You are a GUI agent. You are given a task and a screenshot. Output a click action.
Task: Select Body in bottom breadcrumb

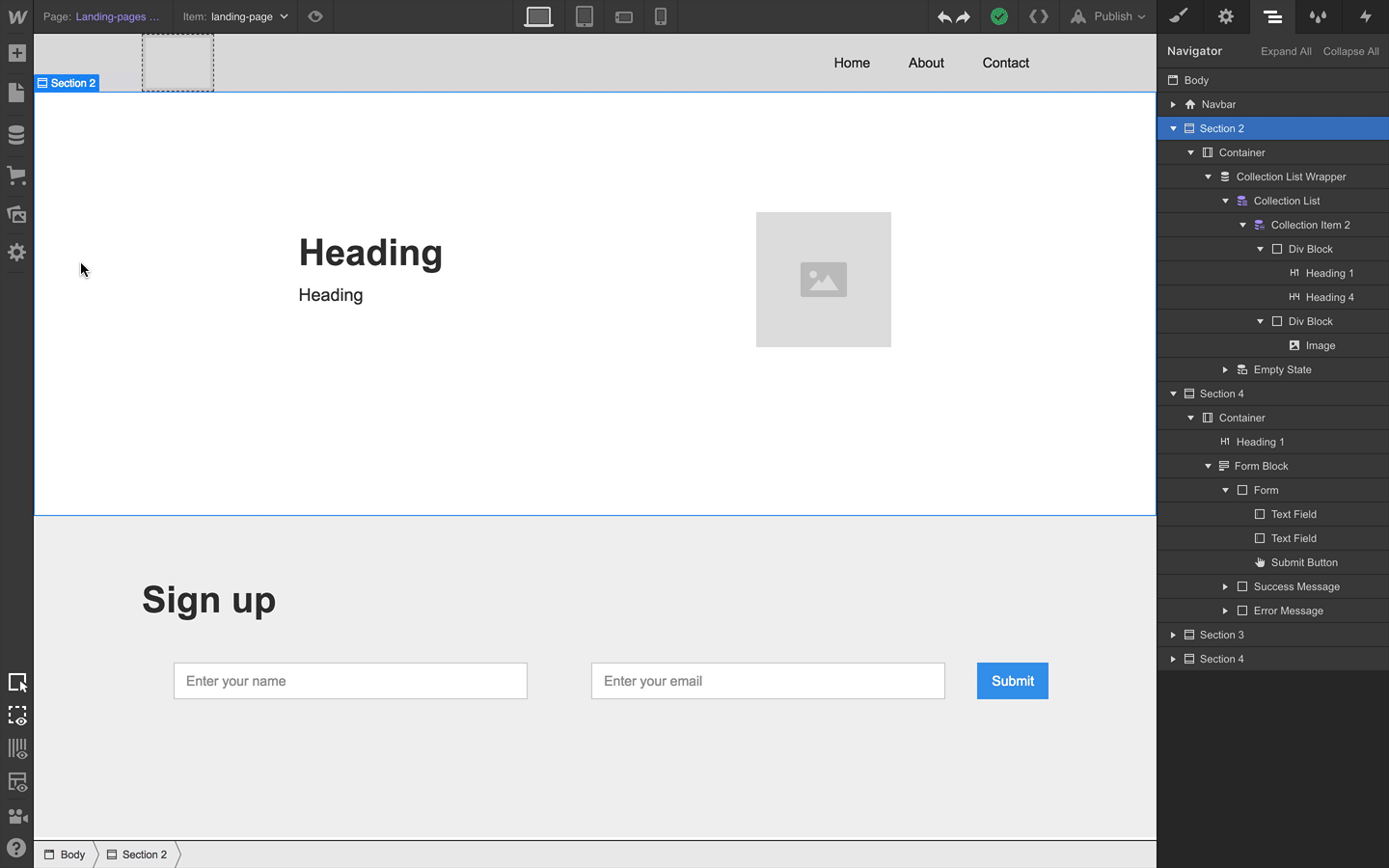[x=65, y=854]
